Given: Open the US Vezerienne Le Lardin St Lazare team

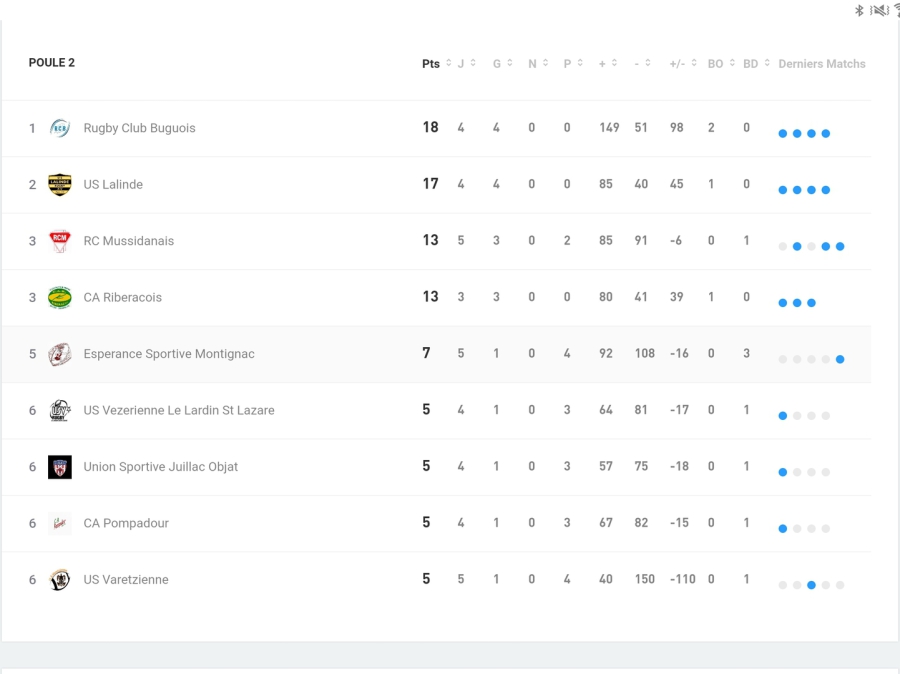Looking at the screenshot, I should click(178, 411).
